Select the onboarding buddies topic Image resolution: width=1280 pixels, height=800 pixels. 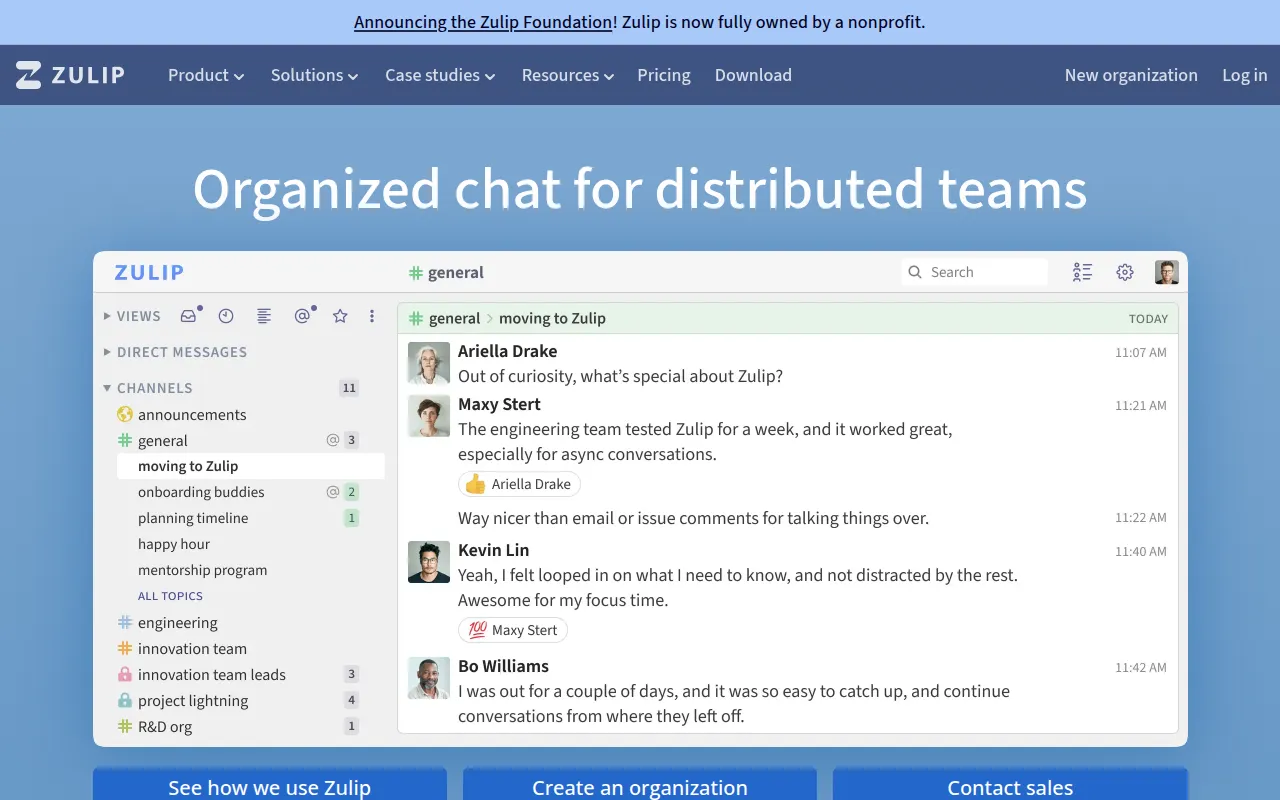pyautogui.click(x=201, y=492)
